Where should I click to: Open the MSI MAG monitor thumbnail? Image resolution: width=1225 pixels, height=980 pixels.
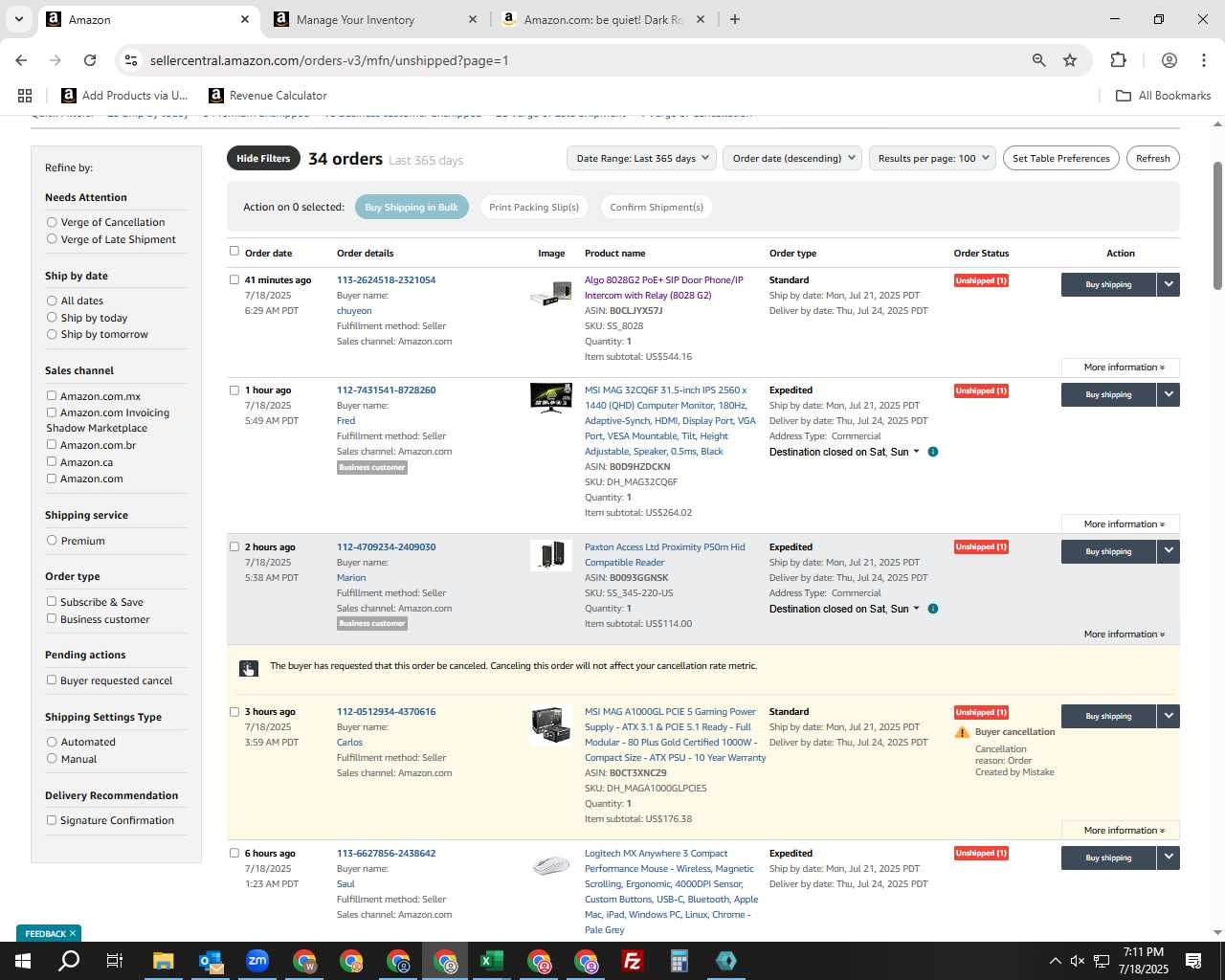551,397
